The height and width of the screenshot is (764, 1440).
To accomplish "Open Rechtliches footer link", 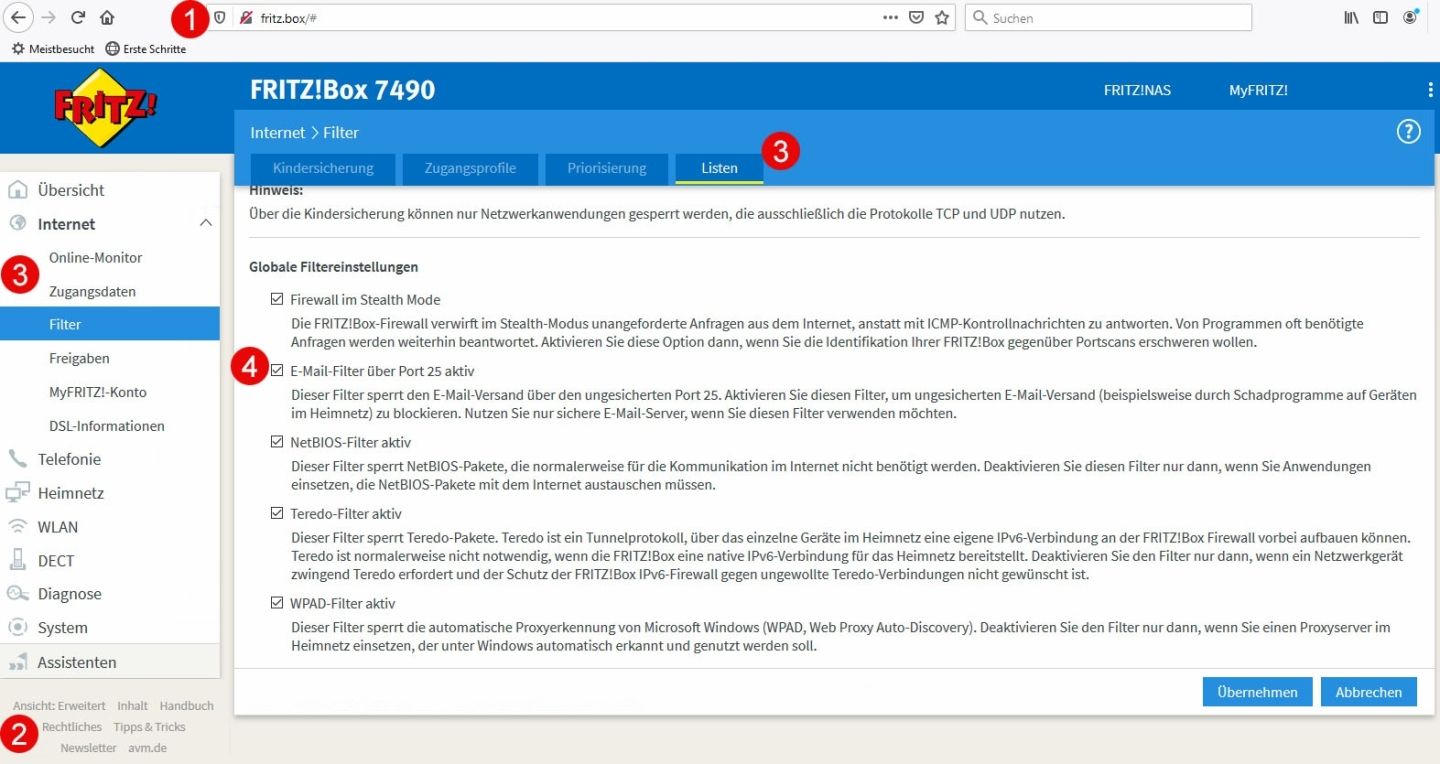I will coord(72,727).
